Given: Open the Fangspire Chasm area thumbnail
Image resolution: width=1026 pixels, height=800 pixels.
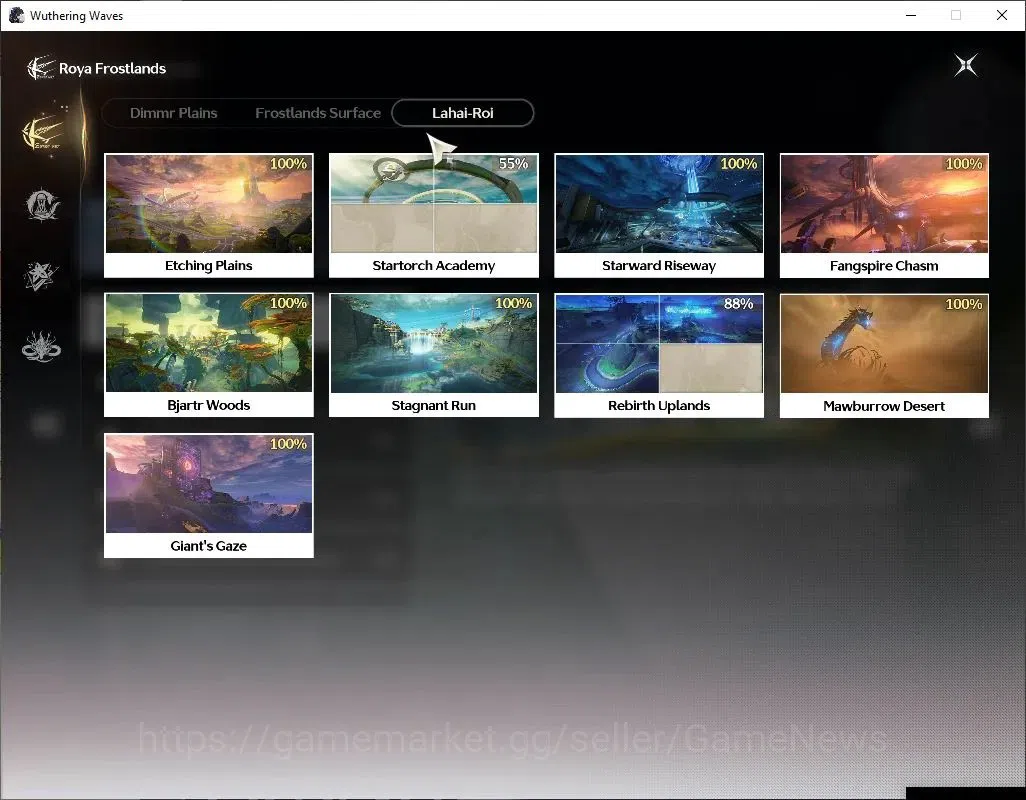Looking at the screenshot, I should 884,203.
